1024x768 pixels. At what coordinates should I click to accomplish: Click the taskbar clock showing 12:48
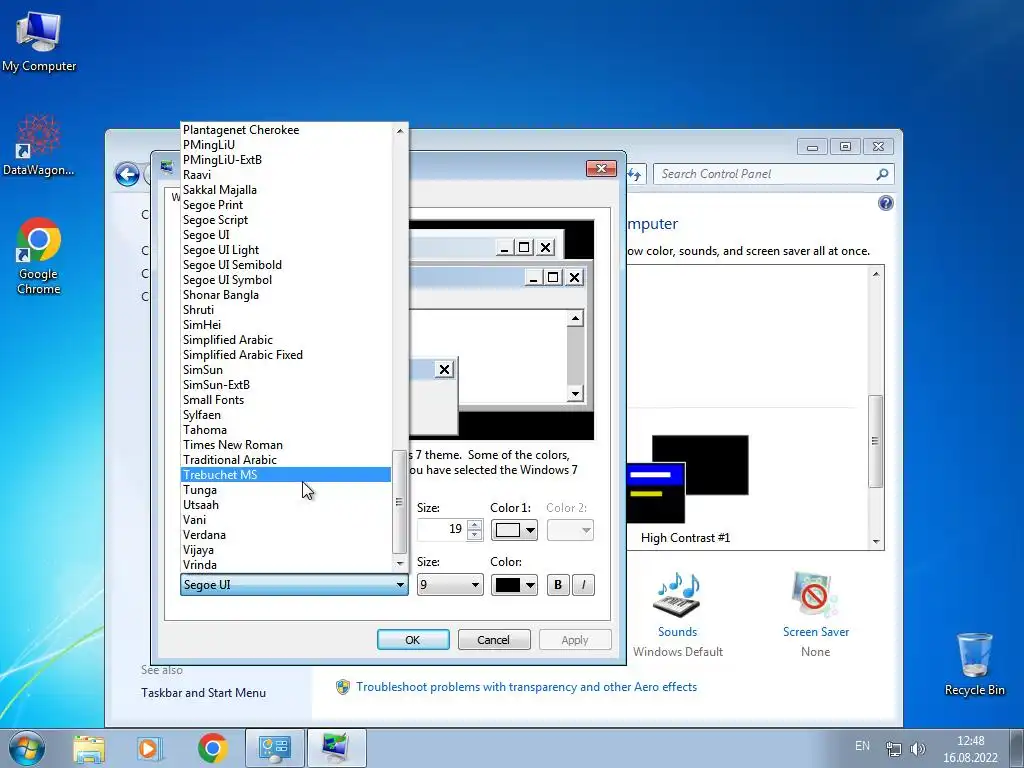[x=970, y=741]
